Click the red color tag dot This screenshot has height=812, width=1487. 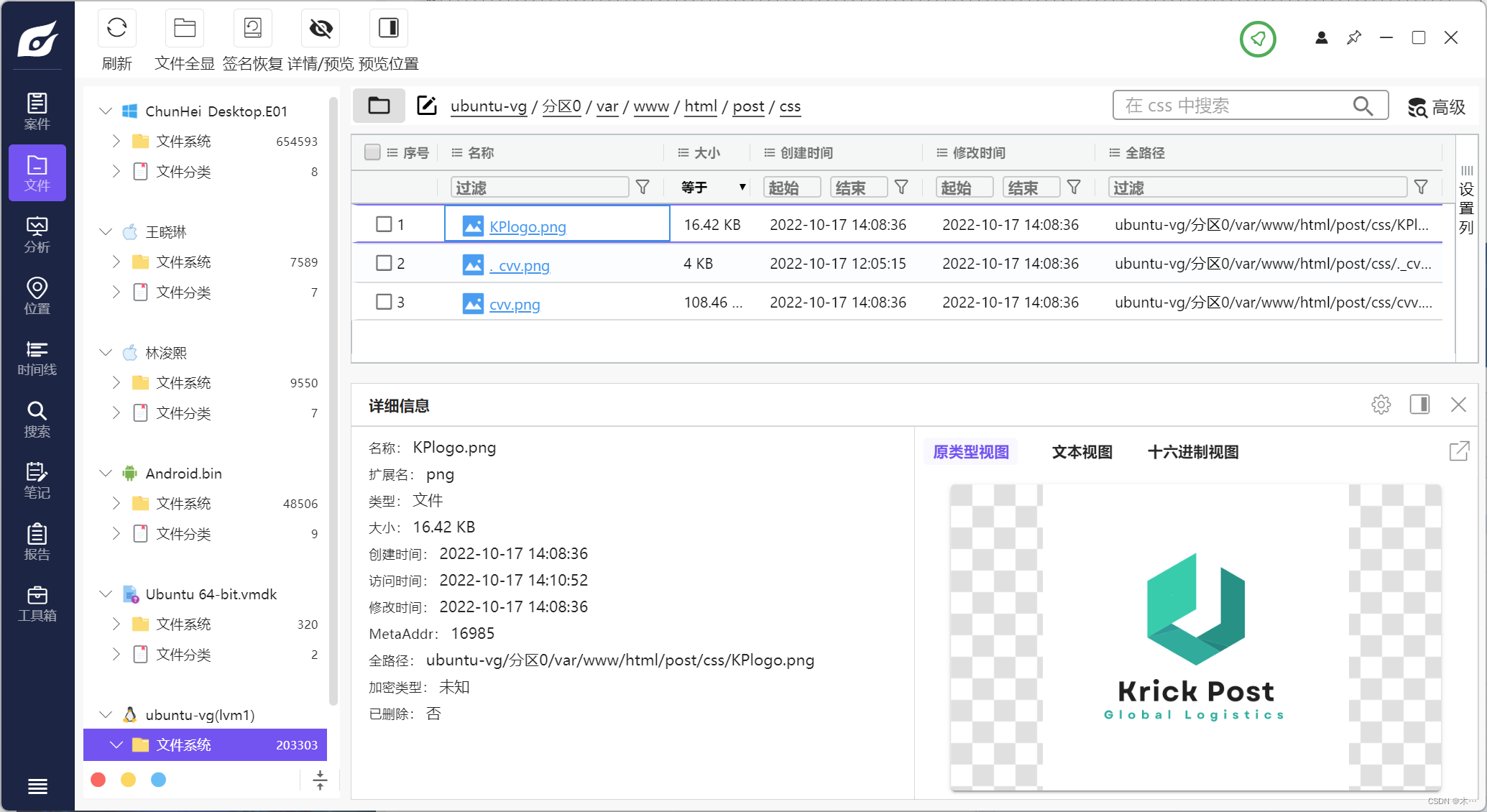[98, 780]
